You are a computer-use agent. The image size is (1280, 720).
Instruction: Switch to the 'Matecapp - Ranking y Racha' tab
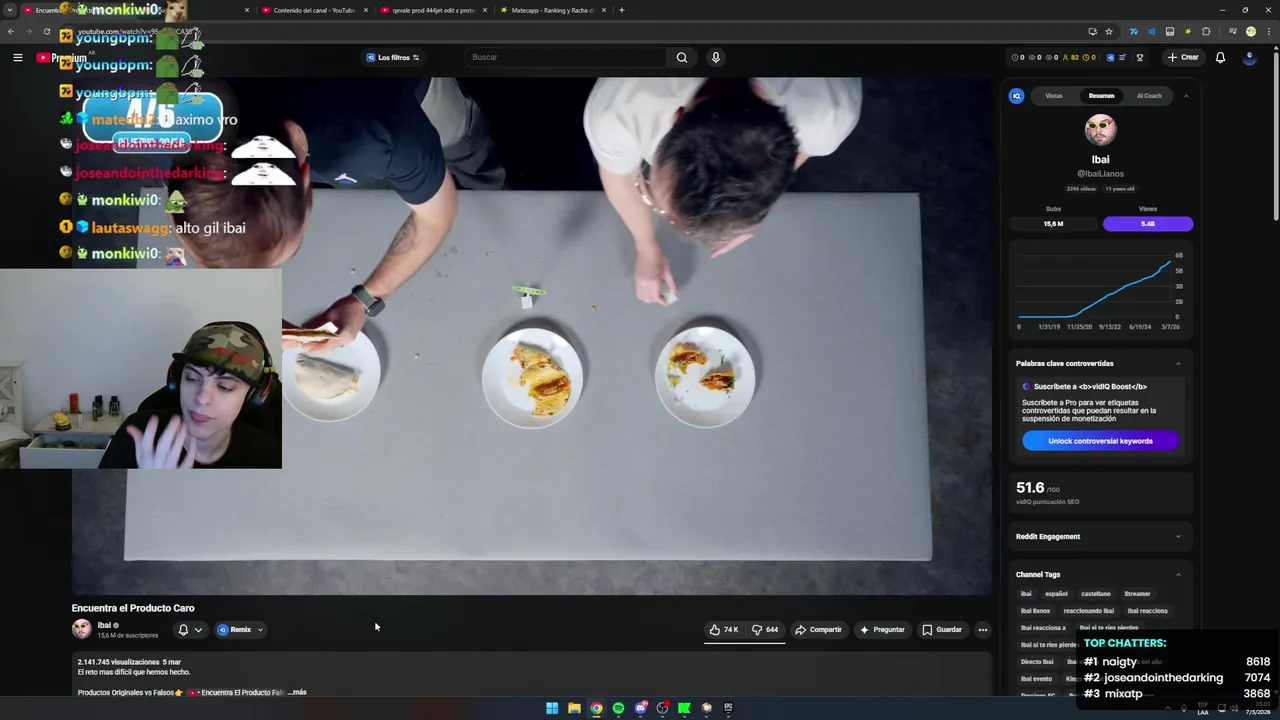coord(552,10)
